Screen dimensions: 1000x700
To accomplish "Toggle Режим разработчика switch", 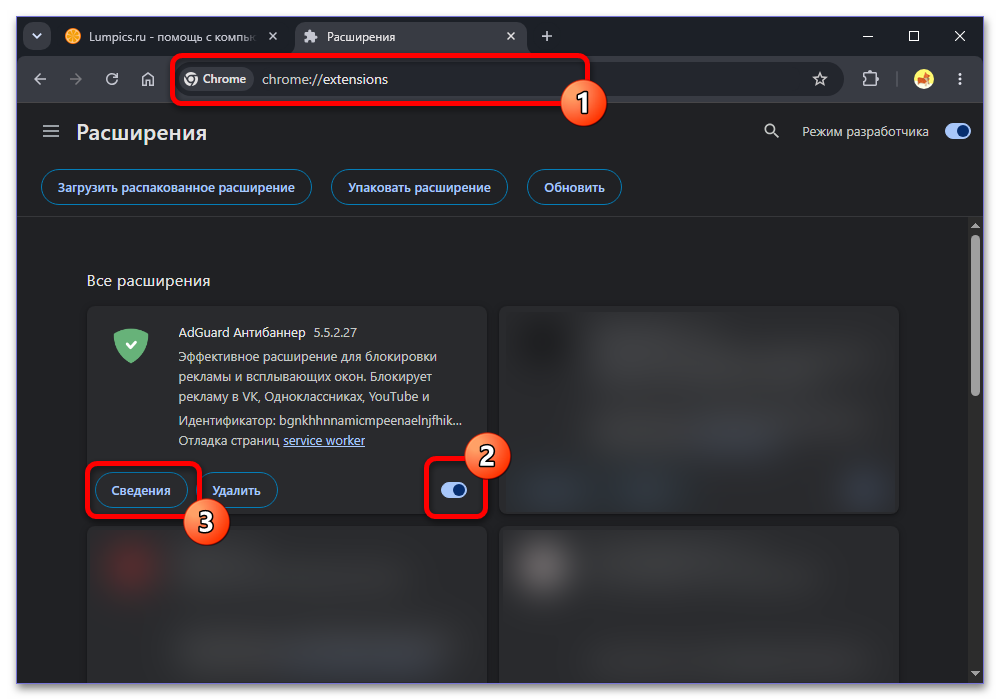I will (x=957, y=131).
